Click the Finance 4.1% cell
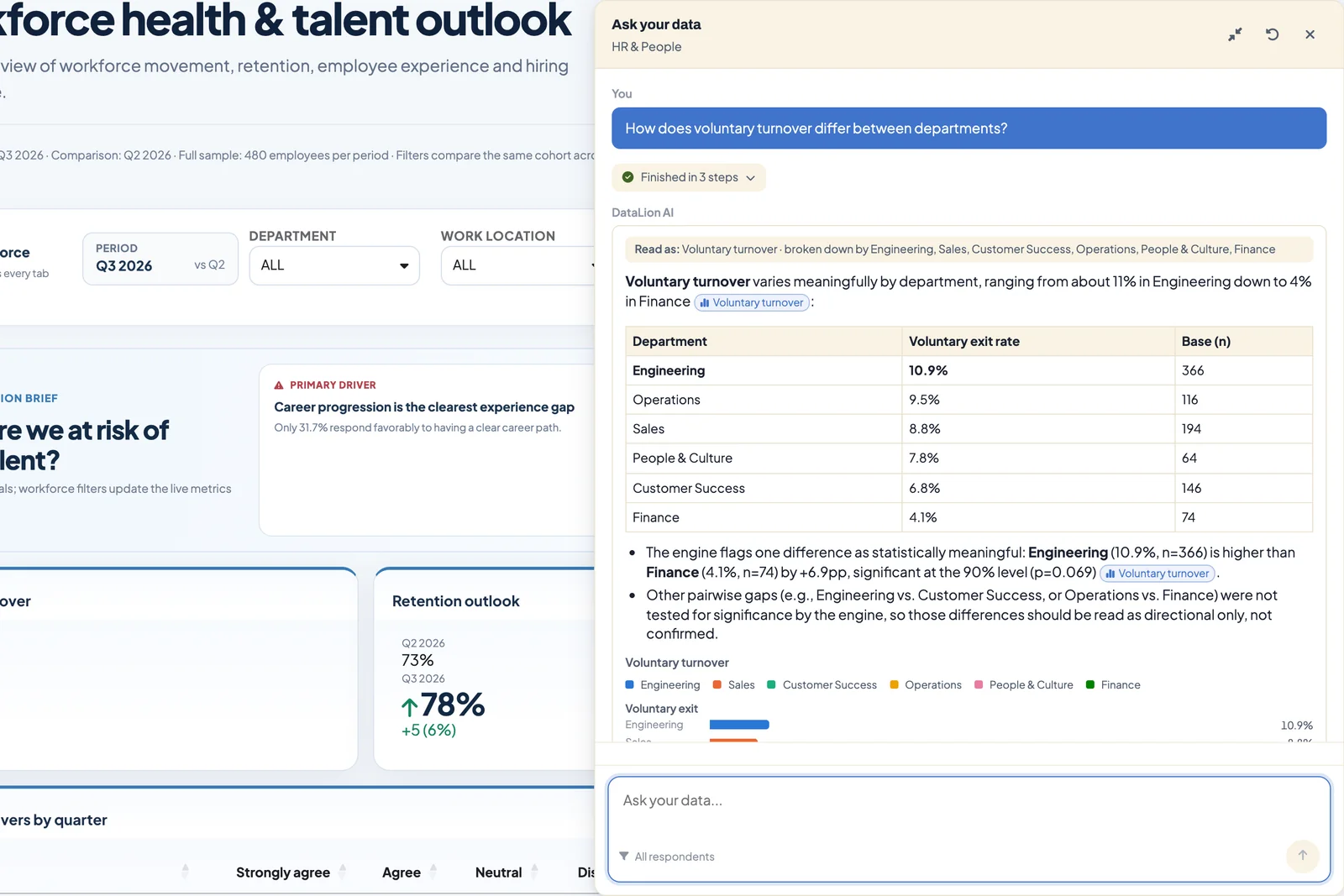 click(x=1038, y=517)
